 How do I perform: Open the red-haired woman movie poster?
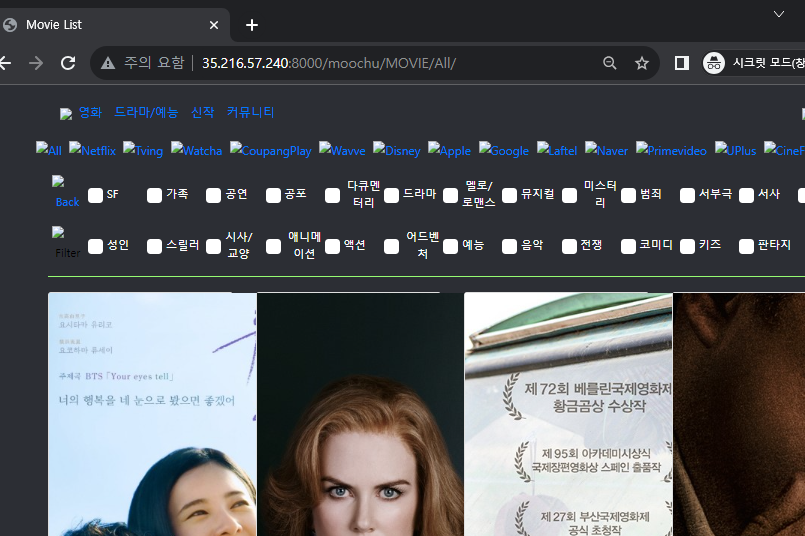click(x=360, y=414)
